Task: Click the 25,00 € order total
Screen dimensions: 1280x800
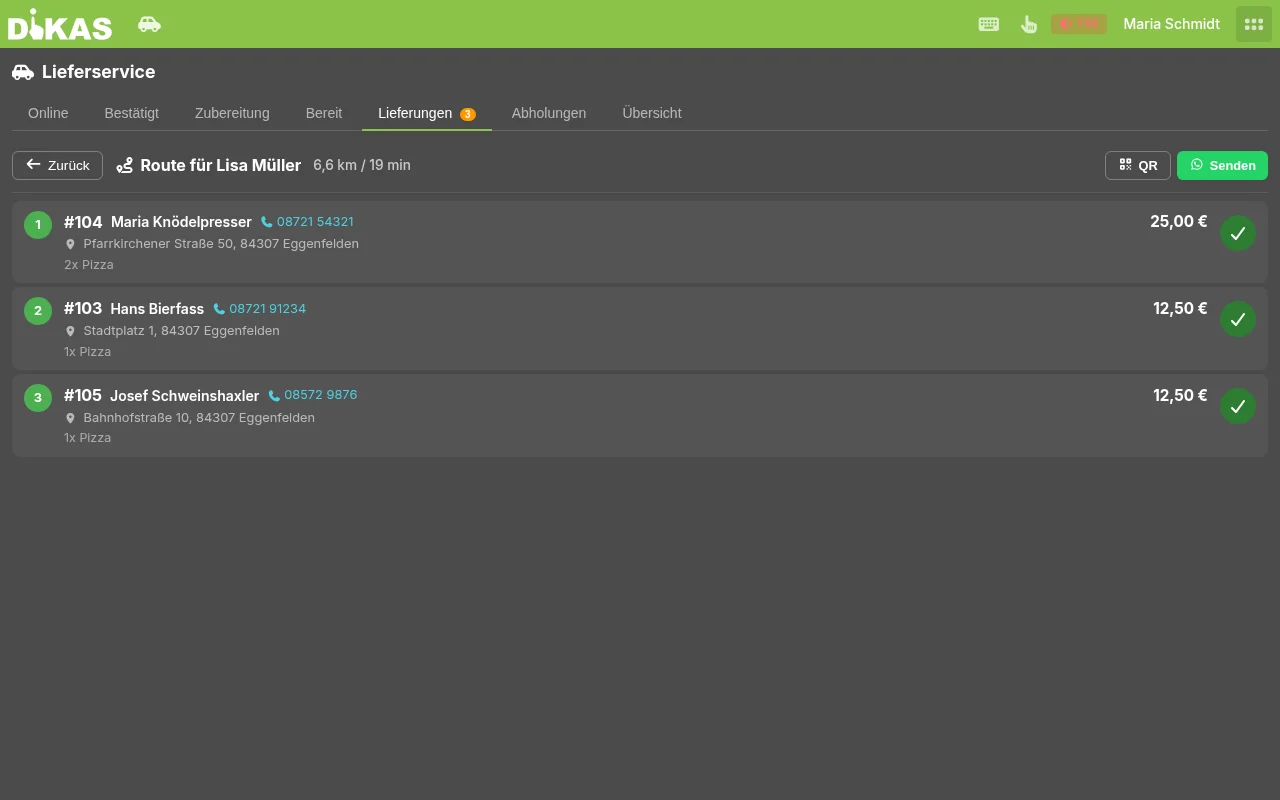Action: tap(1178, 222)
